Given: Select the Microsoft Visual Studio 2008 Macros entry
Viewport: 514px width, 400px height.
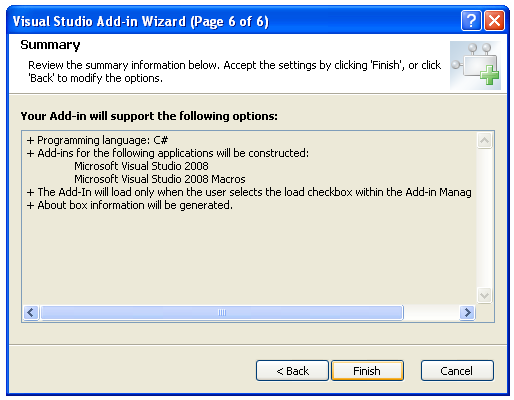Looking at the screenshot, I should pyautogui.click(x=160, y=179).
